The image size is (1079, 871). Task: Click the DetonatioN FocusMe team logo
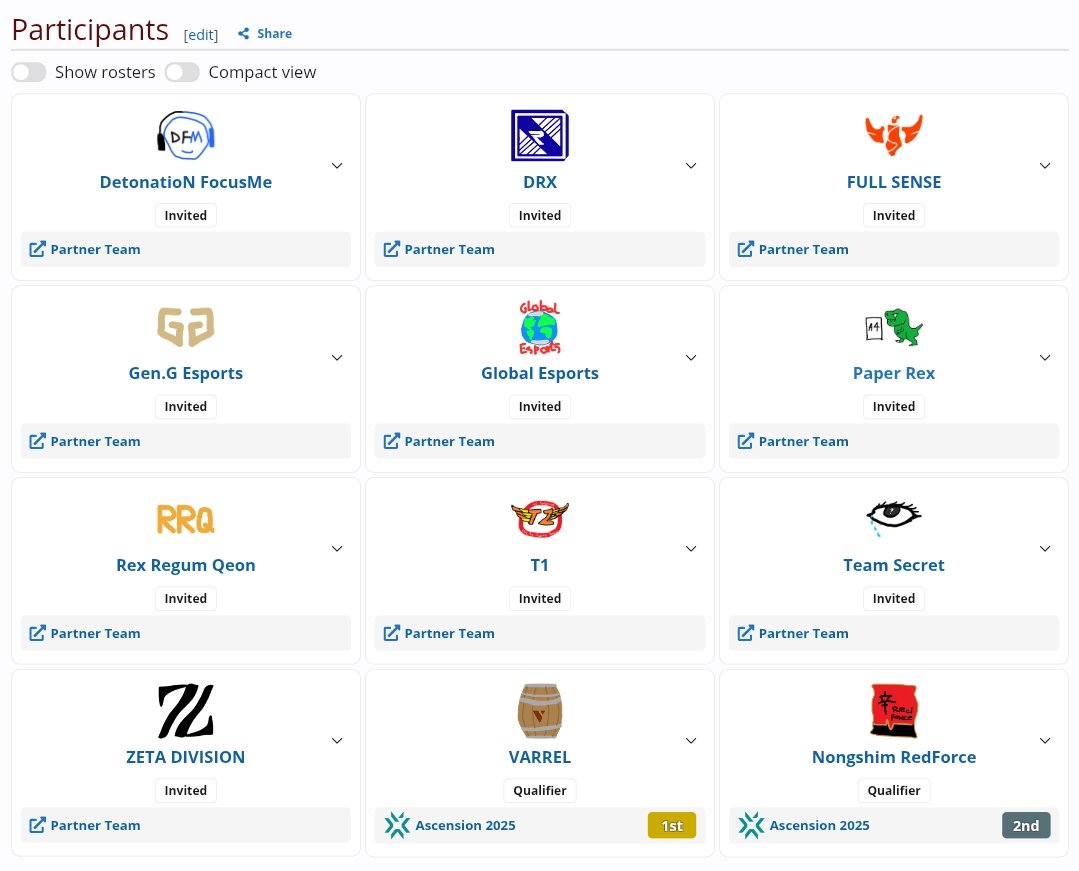[x=186, y=136]
